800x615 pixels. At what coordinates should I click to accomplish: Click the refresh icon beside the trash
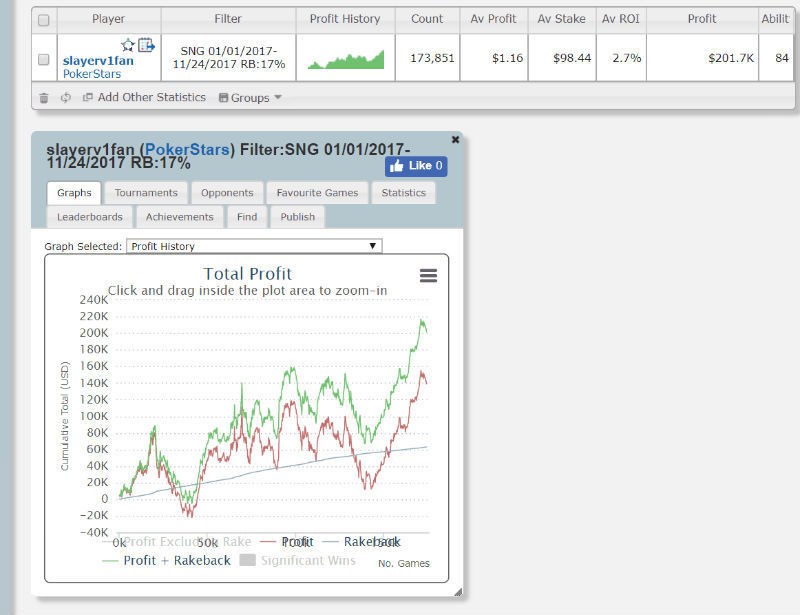click(65, 98)
